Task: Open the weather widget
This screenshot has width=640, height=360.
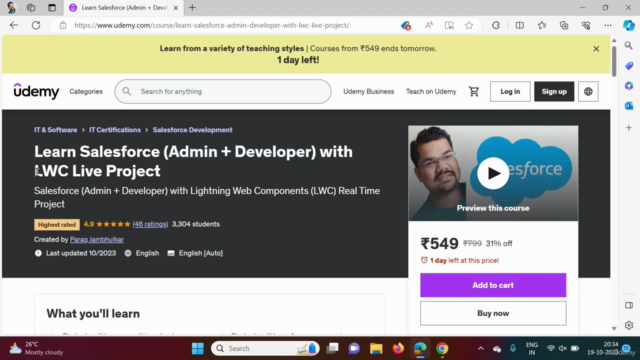Action: pyautogui.click(x=36, y=348)
